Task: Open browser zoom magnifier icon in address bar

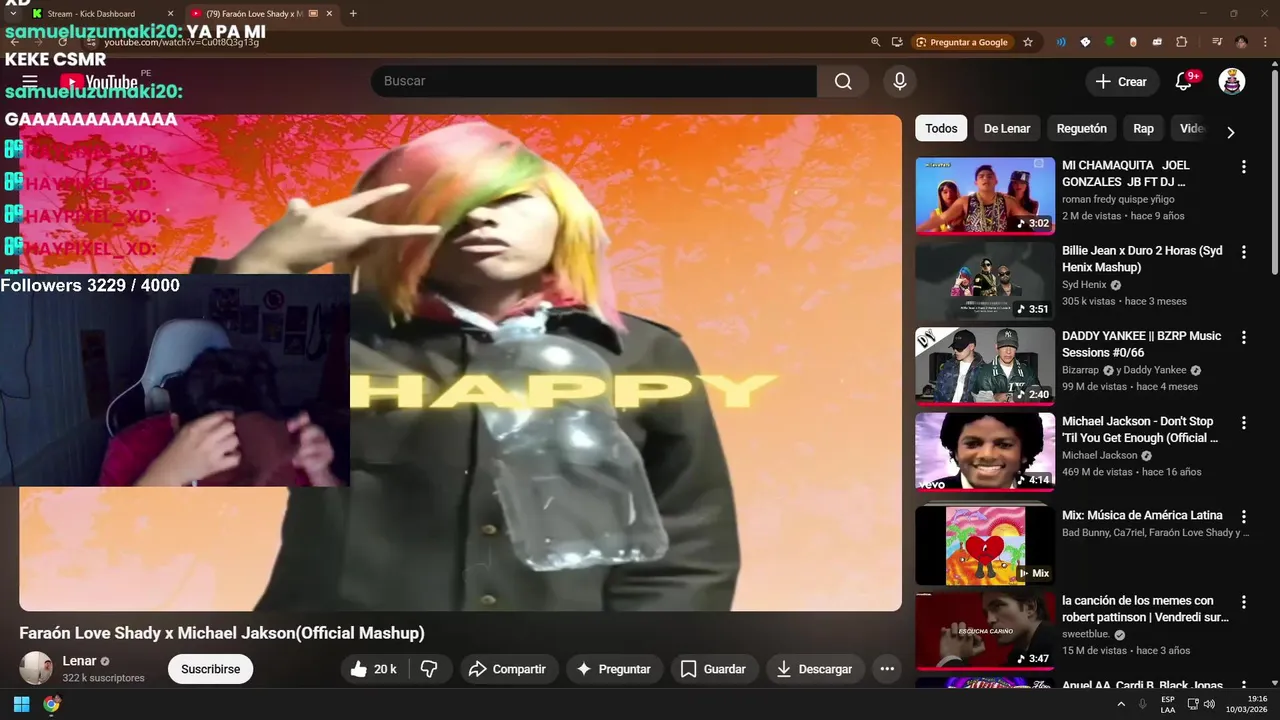Action: tap(876, 42)
